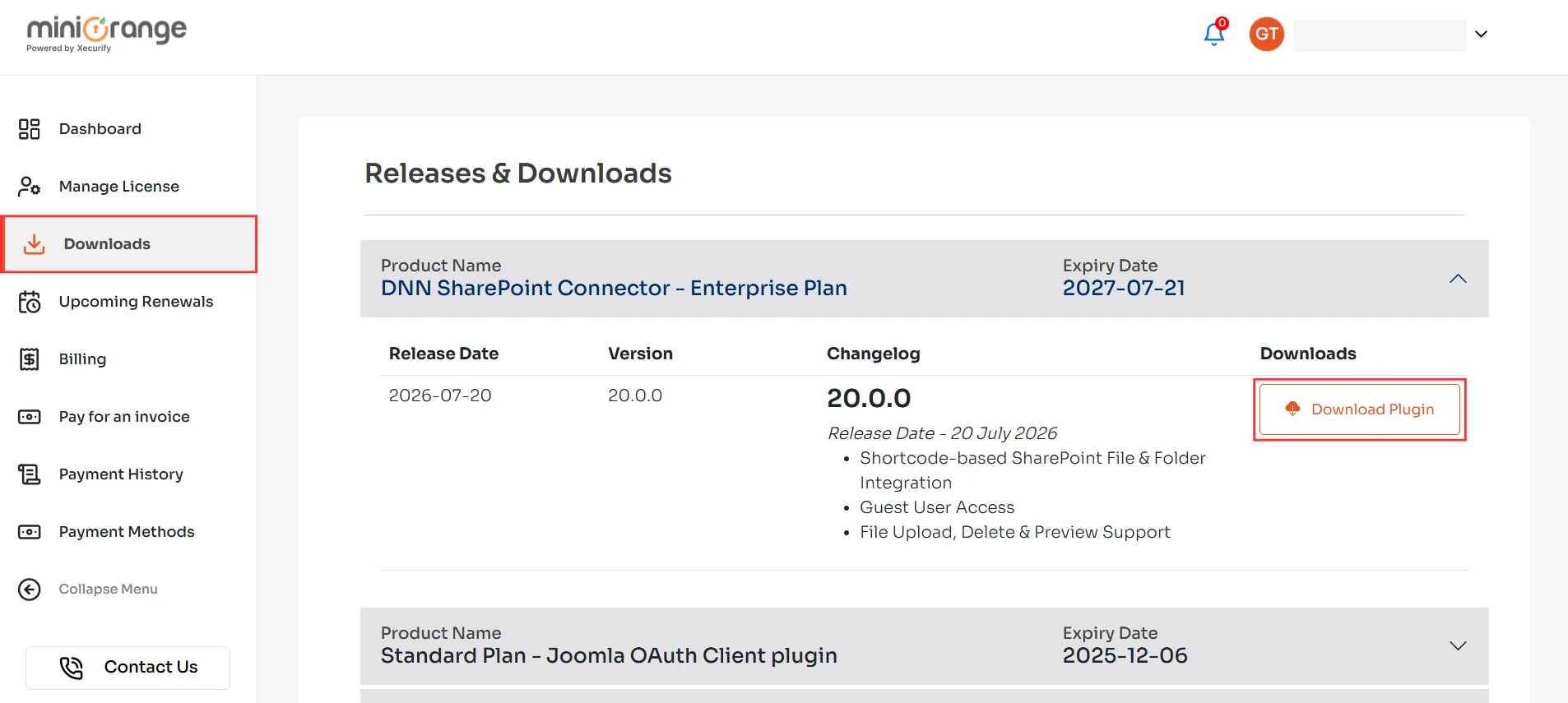This screenshot has height=703, width=1568.
Task: Click the Payment Methods card icon
Action: pyautogui.click(x=30, y=532)
